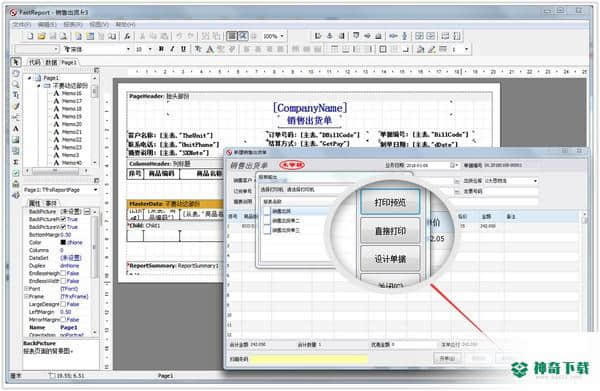Screen dimensions: 600x391
Task: Click the font color A icon
Action: pos(210,49)
